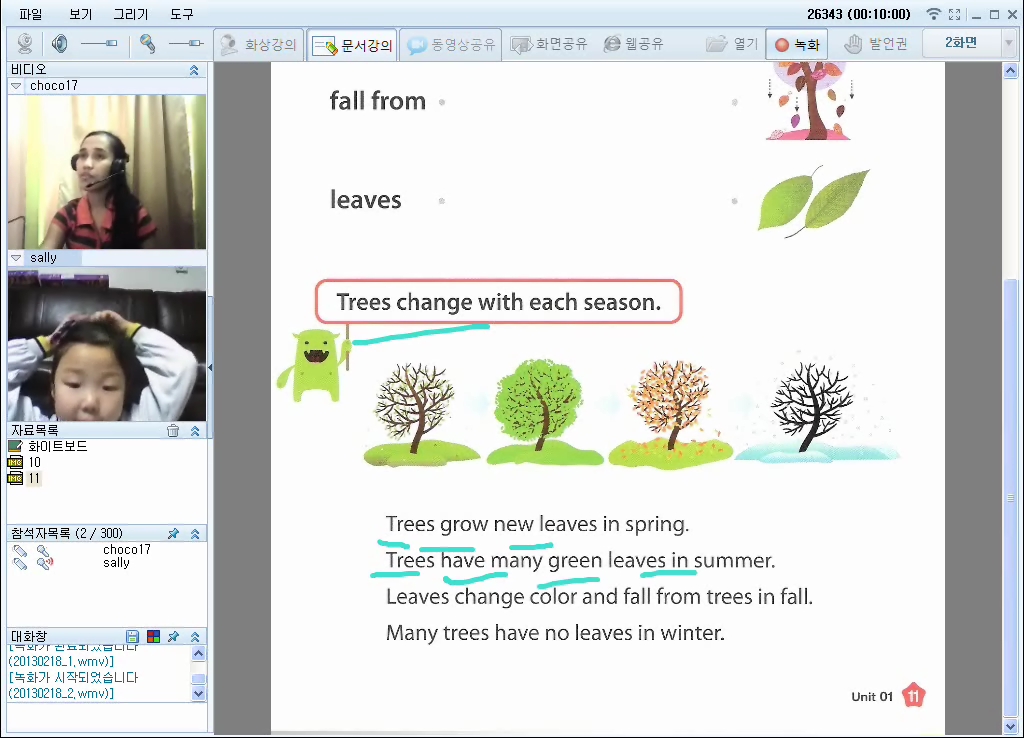1024x738 pixels.
Task: Pin the 참석자목록 participants panel
Action: click(173, 534)
